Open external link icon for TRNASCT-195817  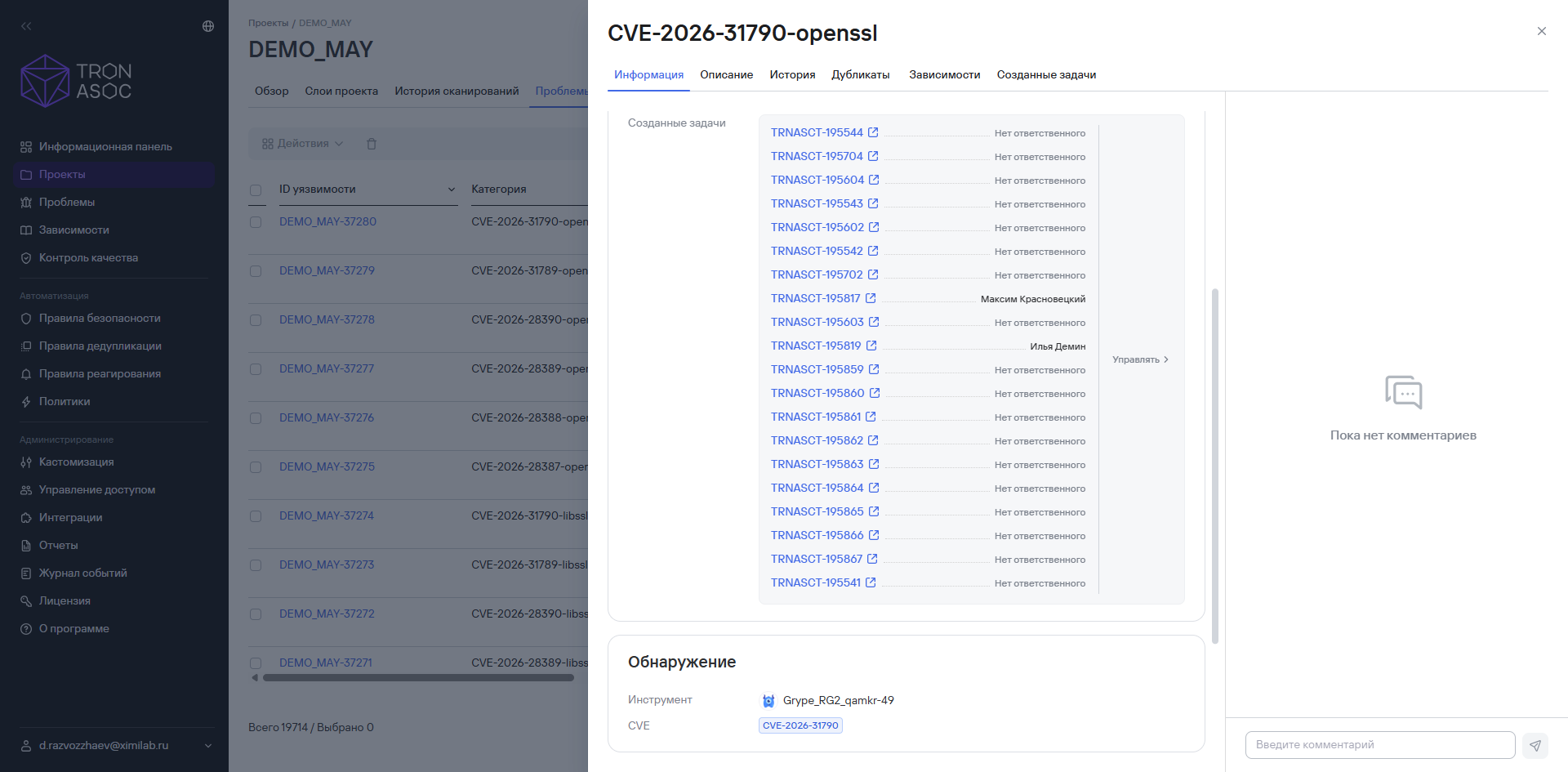(871, 298)
